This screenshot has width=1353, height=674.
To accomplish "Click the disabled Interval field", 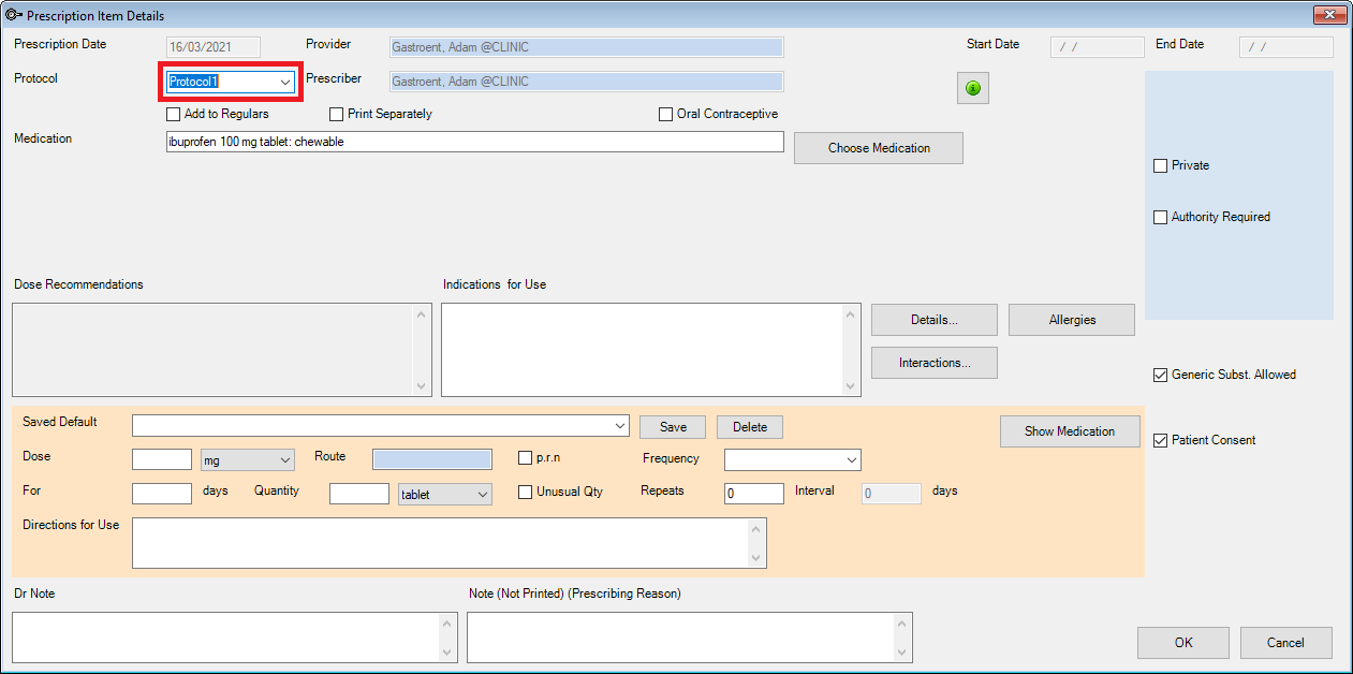I will click(891, 493).
